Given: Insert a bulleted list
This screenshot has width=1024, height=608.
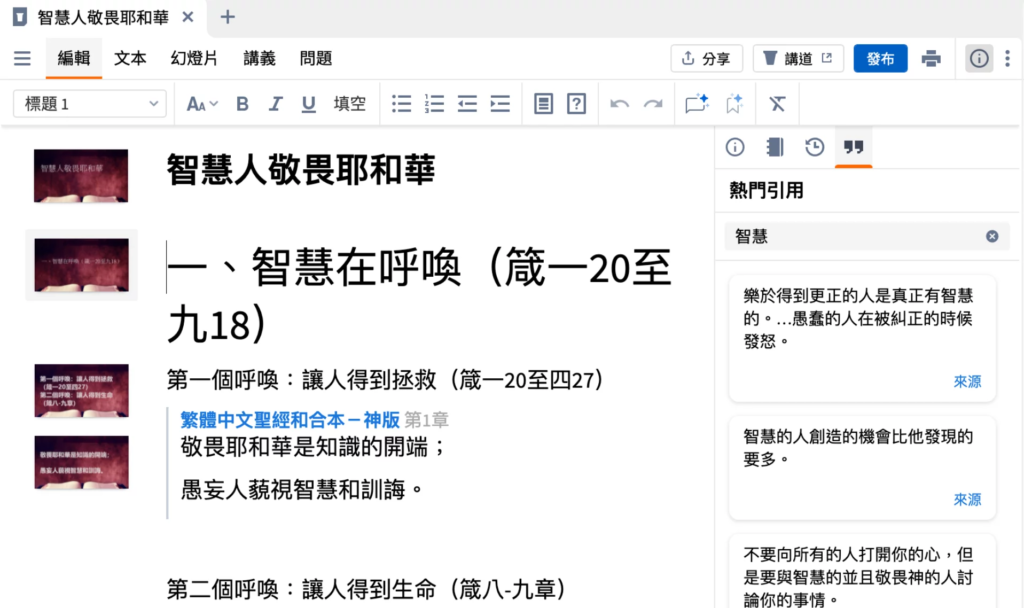Looking at the screenshot, I should [x=401, y=104].
